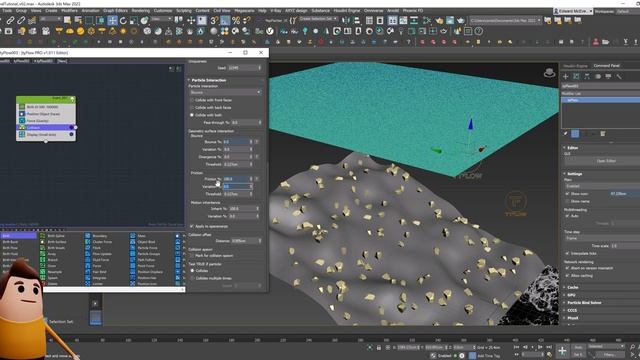Open the Animation menu
This screenshot has width=640, height=360.
(x=90, y=11)
